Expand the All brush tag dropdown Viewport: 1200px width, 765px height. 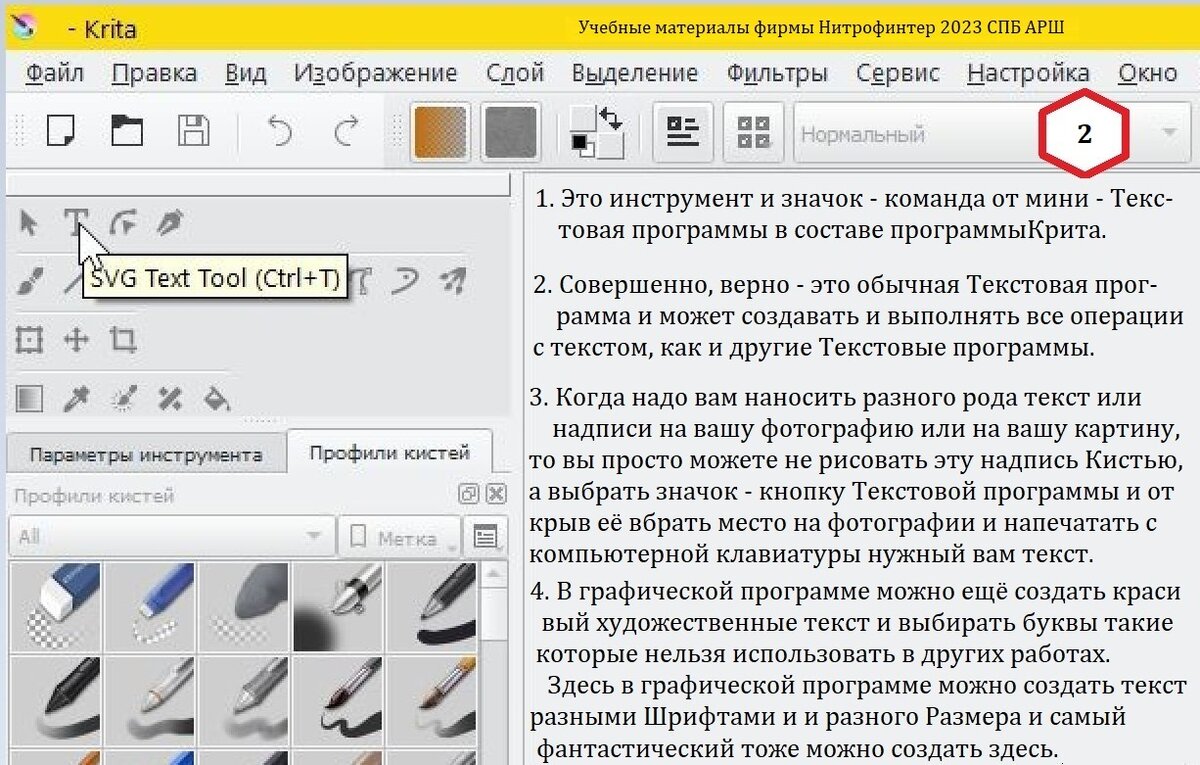click(x=171, y=537)
